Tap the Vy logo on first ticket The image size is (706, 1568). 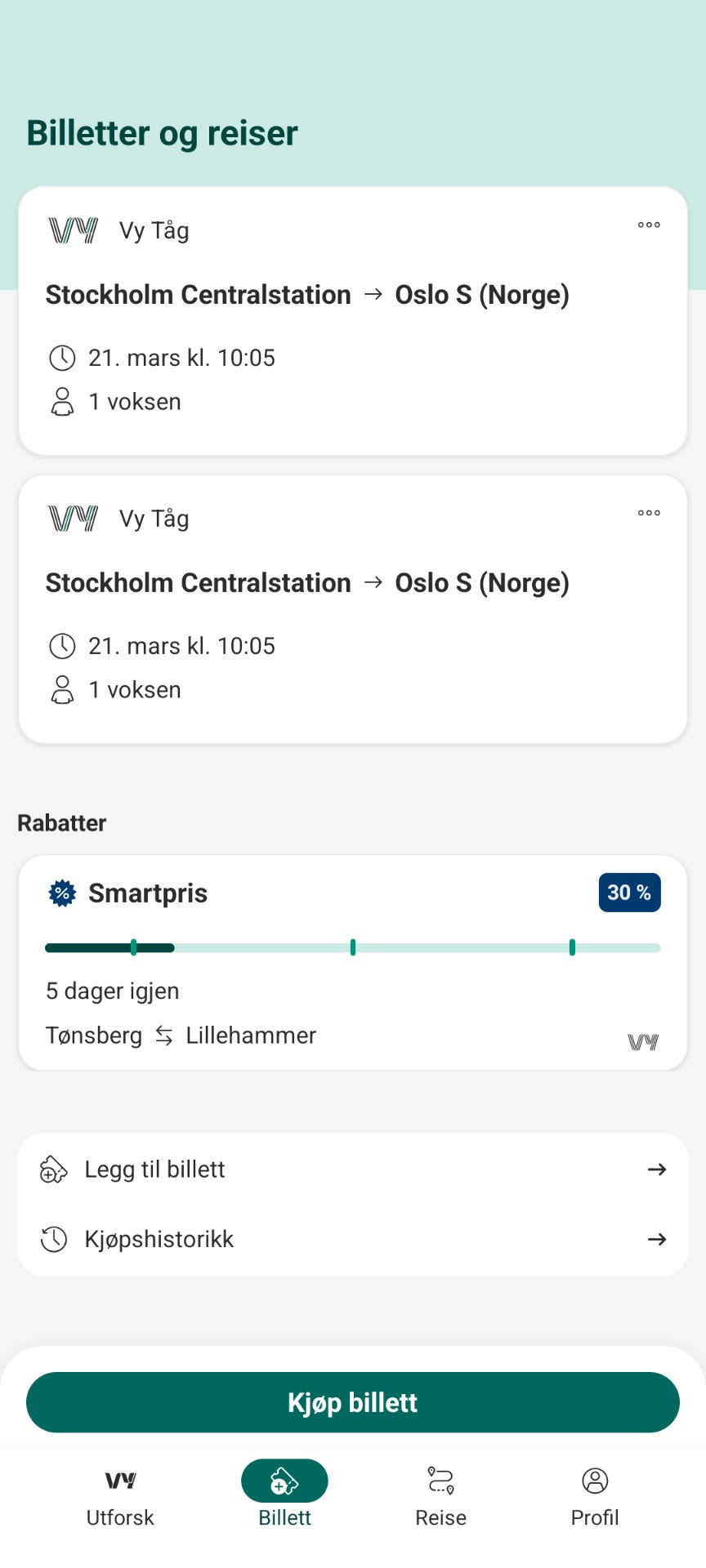74,230
